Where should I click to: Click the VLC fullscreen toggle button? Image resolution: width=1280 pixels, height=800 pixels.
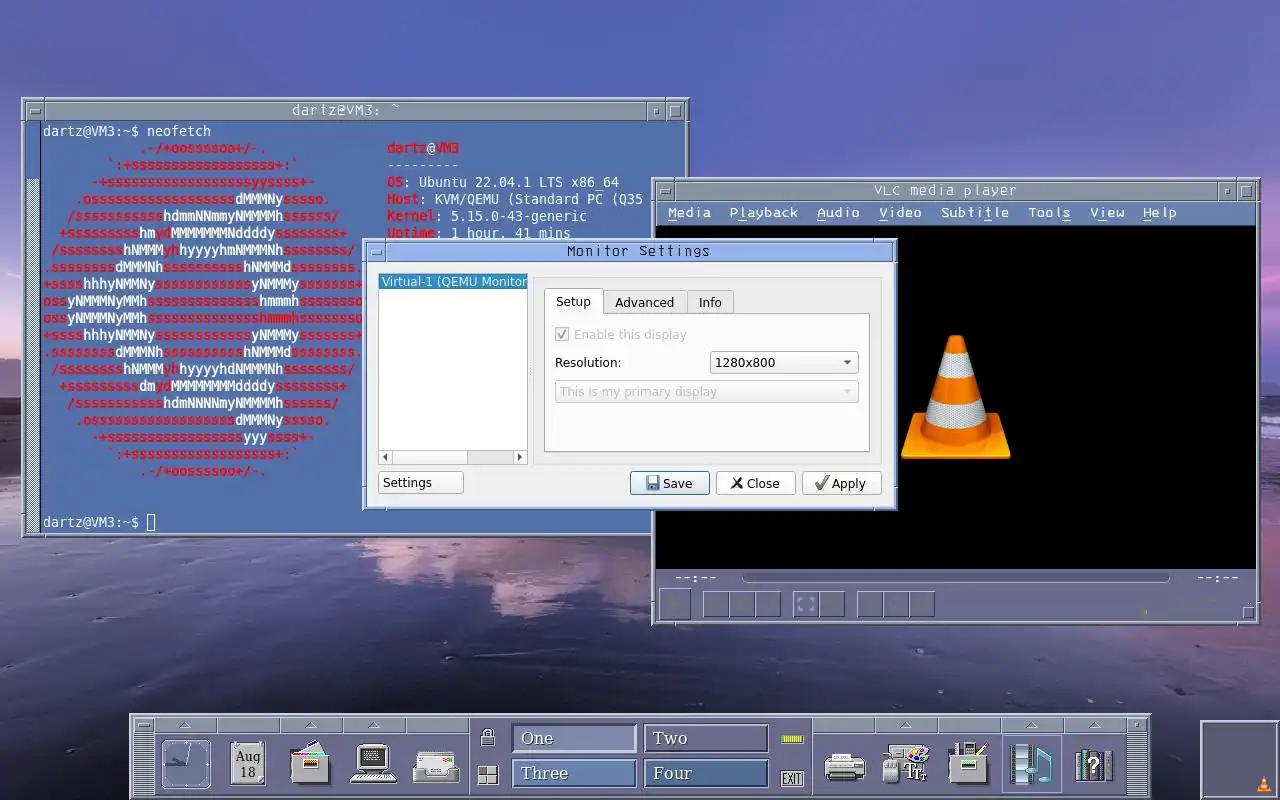pyautogui.click(x=806, y=604)
